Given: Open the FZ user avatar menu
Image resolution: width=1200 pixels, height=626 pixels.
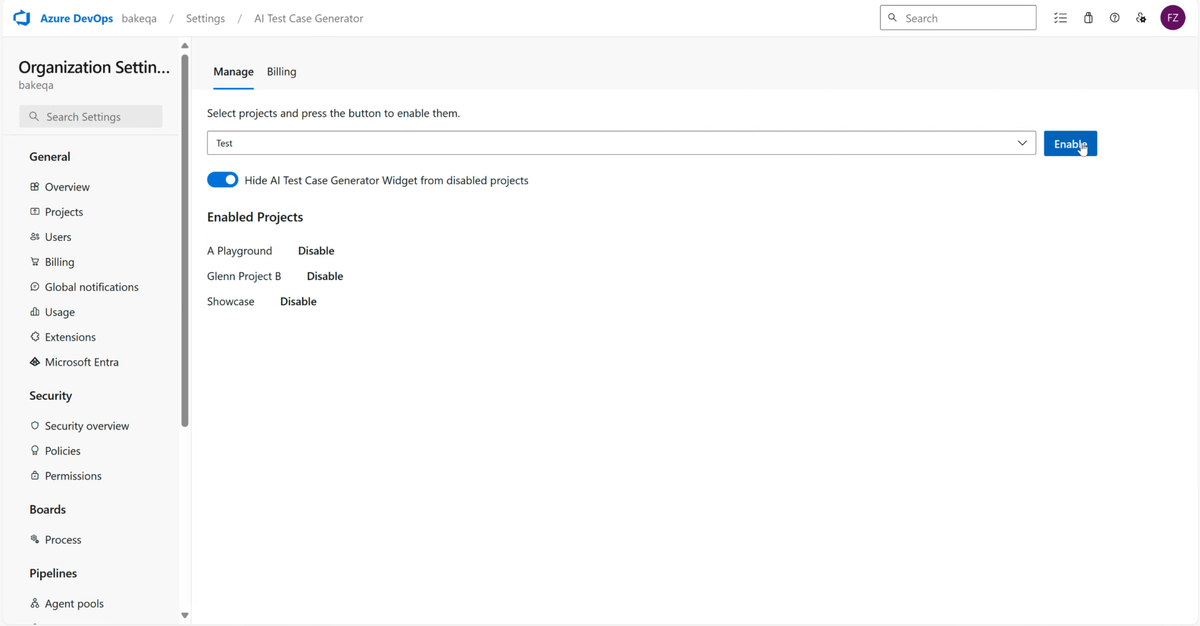Looking at the screenshot, I should click(x=1173, y=18).
